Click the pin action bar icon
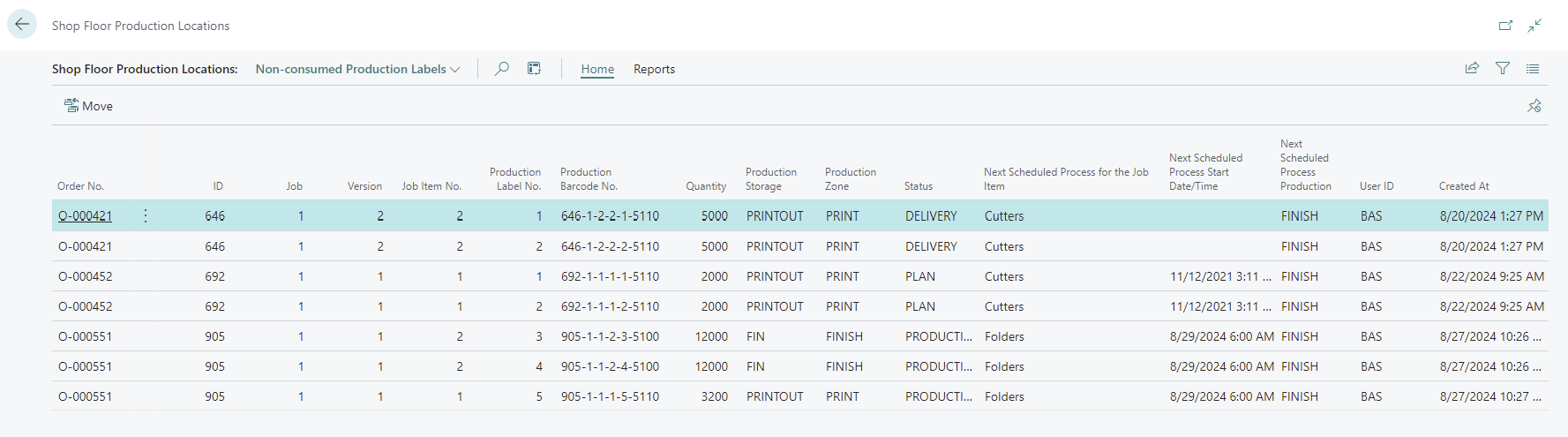 coord(1534,106)
